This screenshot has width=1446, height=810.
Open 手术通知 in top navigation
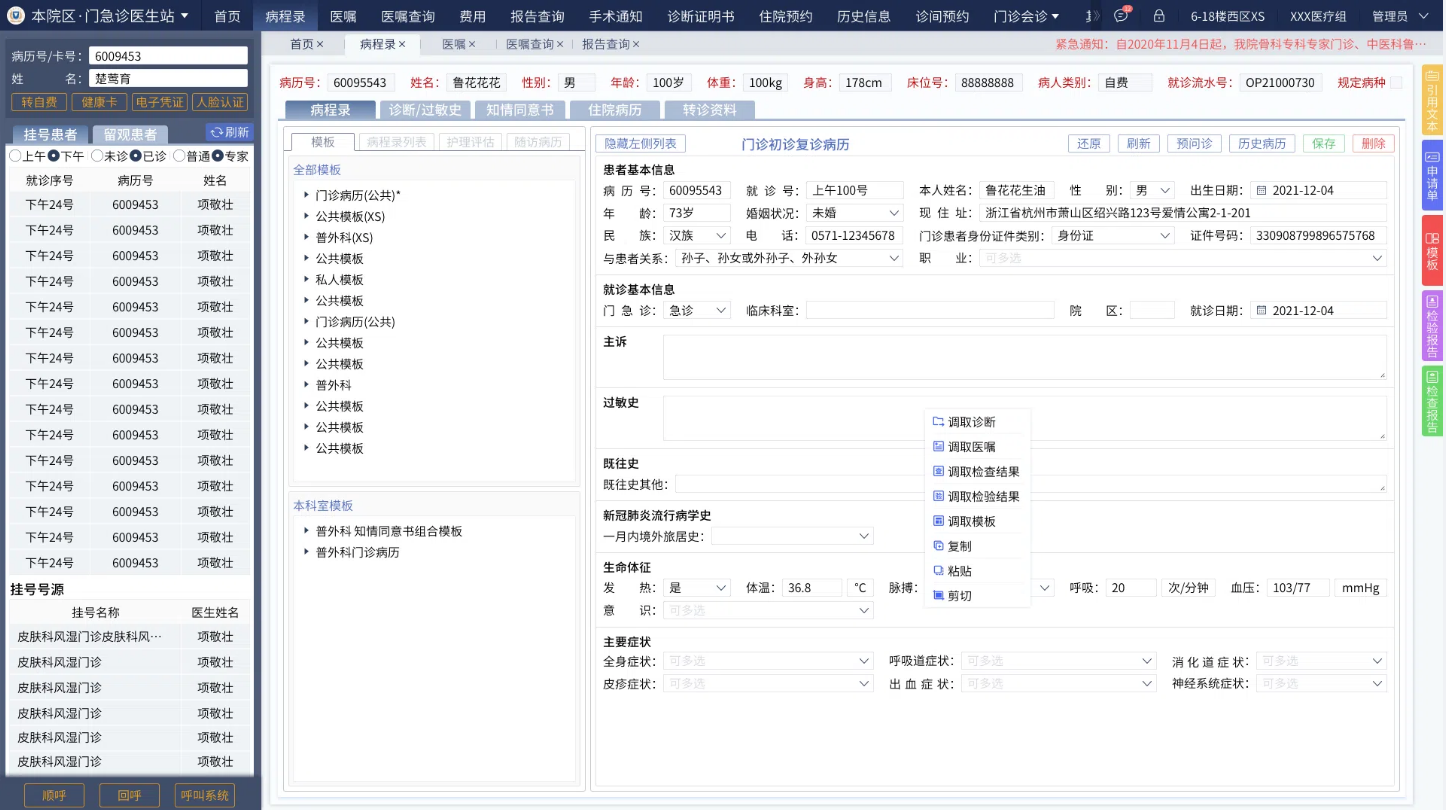pos(616,16)
